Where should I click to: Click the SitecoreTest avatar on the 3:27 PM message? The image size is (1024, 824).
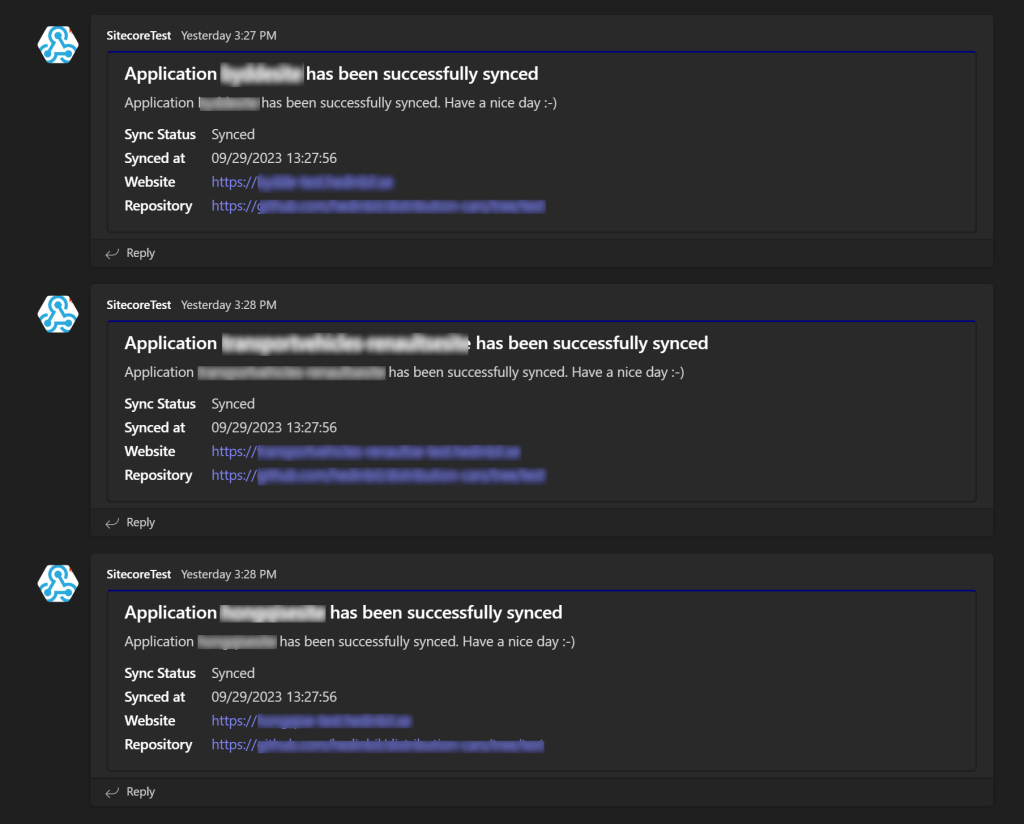click(x=58, y=45)
